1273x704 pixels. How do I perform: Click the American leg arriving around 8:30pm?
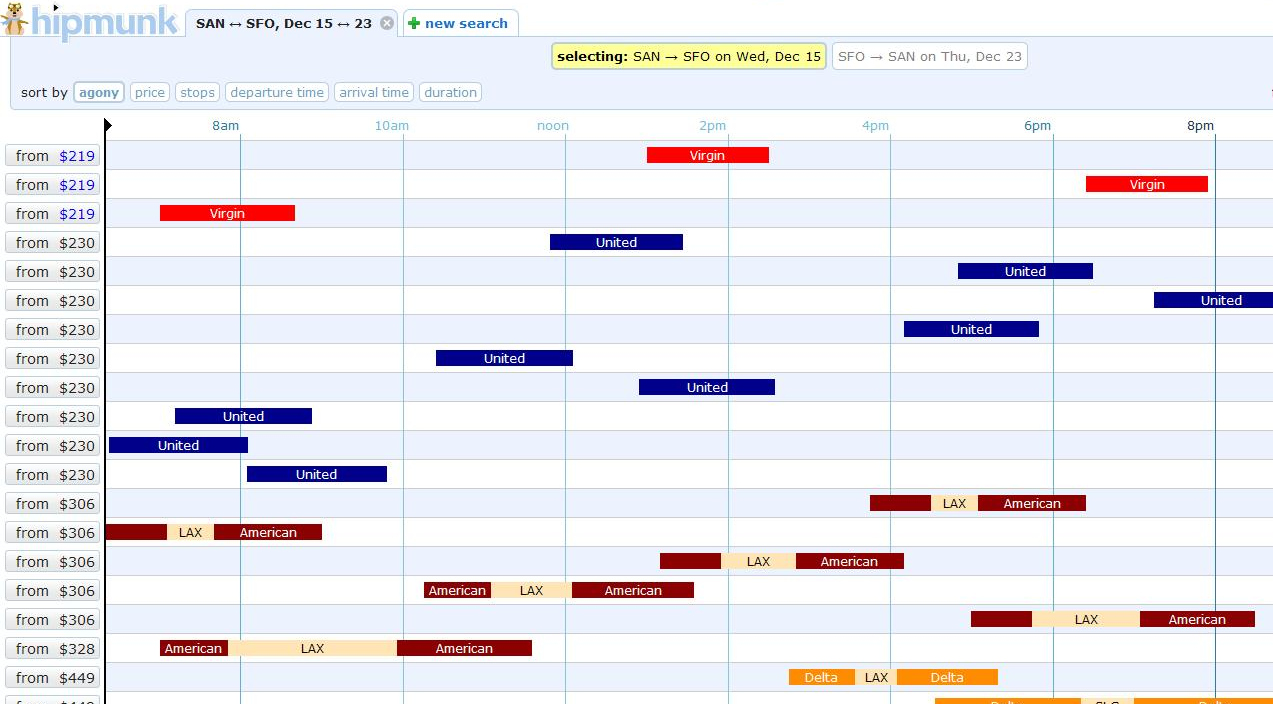coord(1197,619)
